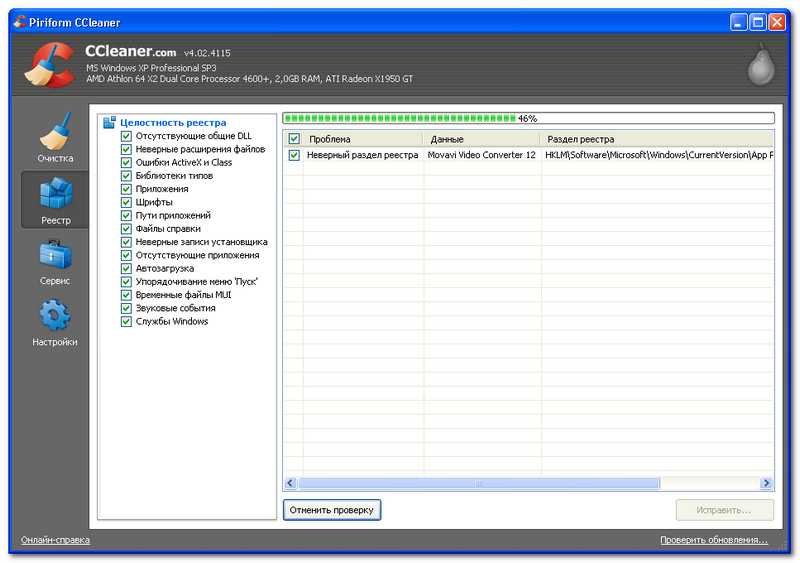Viewport: 800px width, 563px height.
Task: Toggle Библиотеки типов checkbox
Action: pos(126,176)
